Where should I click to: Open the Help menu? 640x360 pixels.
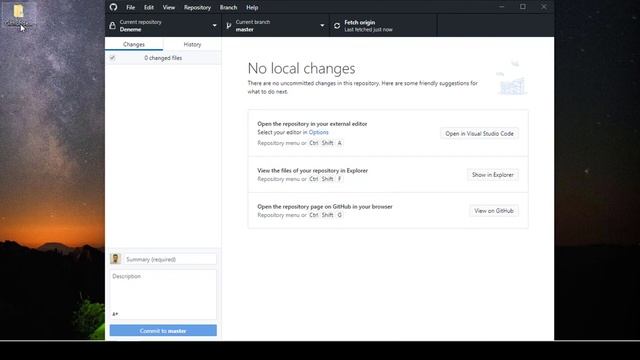tap(252, 7)
